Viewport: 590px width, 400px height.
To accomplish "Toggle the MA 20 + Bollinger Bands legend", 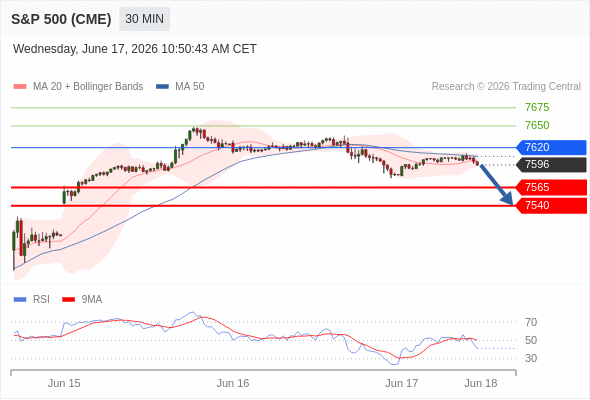I will coord(88,87).
